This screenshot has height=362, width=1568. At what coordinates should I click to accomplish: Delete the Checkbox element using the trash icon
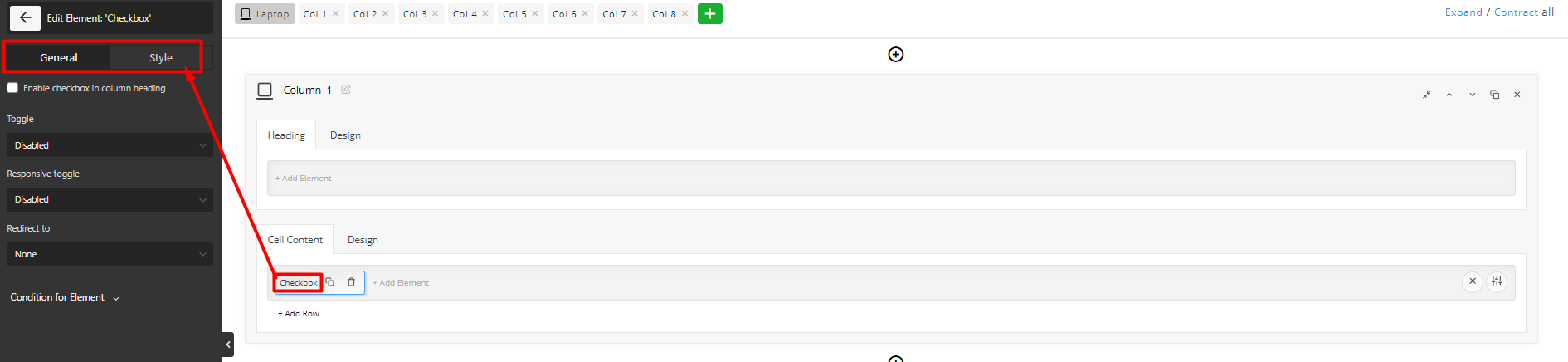(351, 282)
